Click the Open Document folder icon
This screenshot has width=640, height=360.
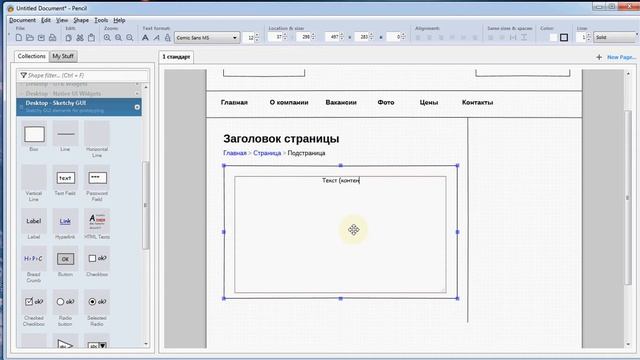[x=30, y=38]
